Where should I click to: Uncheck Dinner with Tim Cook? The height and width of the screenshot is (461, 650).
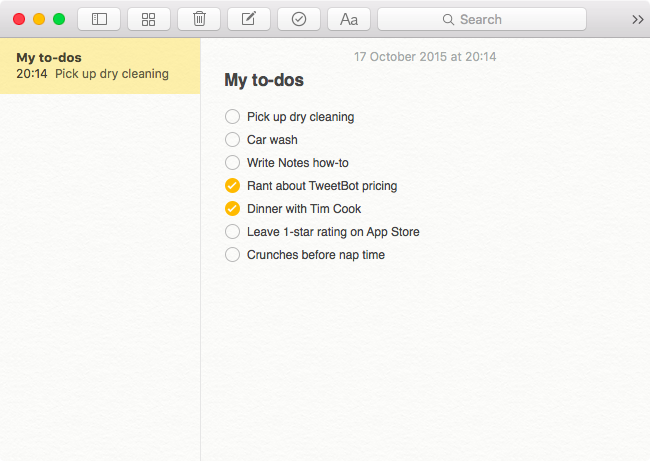pyautogui.click(x=233, y=209)
